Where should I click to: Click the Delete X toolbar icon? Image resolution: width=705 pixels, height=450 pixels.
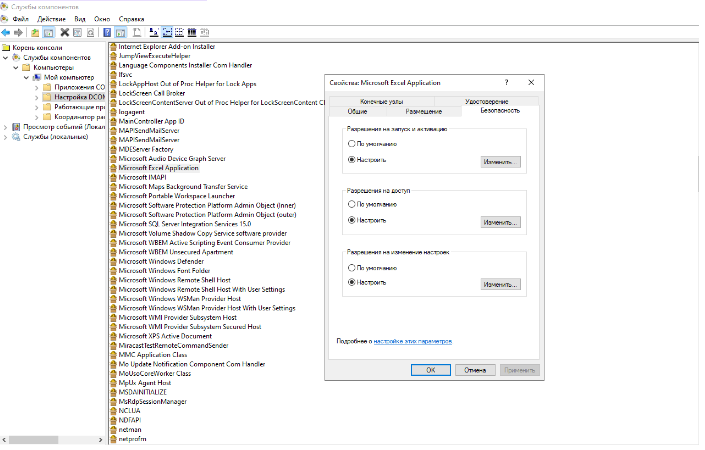tap(63, 32)
